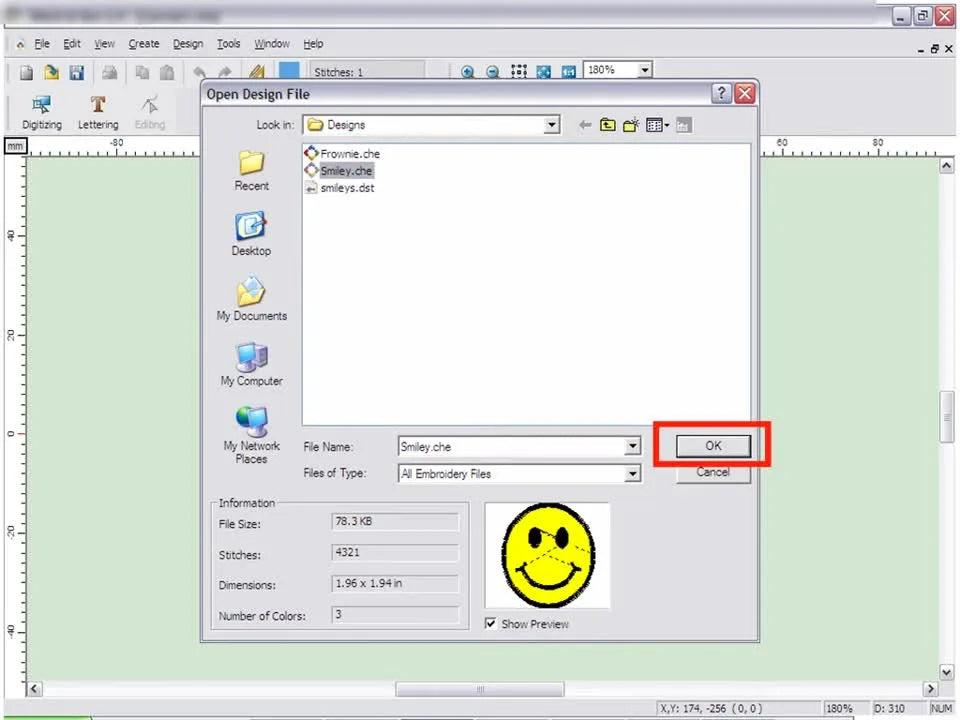960x720 pixels.
Task: Click the fit to window zoom icon
Action: click(544, 72)
